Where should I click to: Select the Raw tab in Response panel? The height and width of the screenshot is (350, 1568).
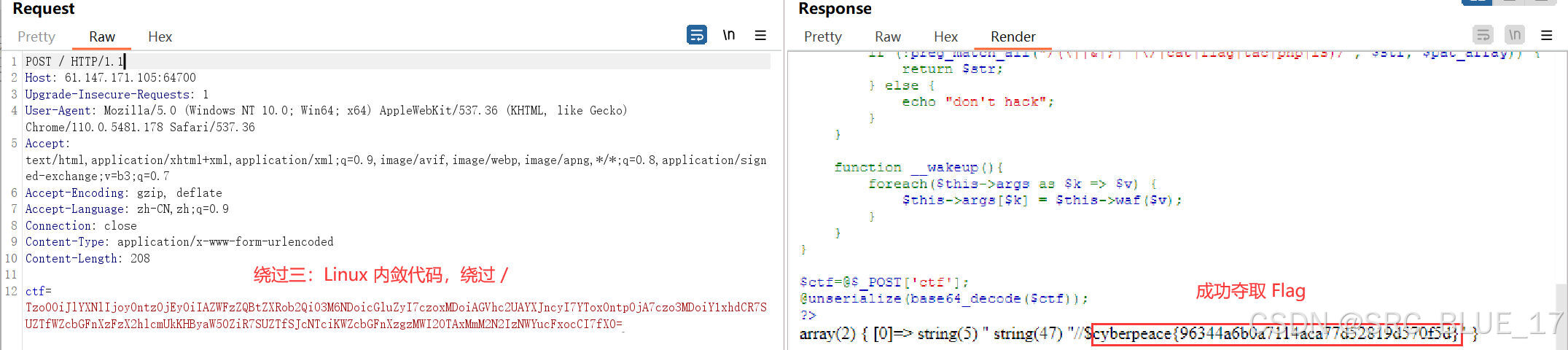point(887,36)
